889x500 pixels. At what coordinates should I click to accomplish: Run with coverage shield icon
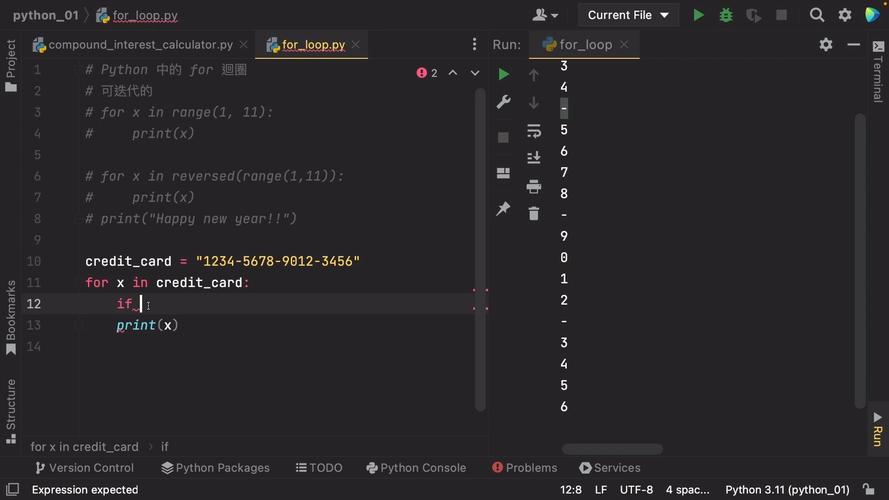pyautogui.click(x=753, y=15)
